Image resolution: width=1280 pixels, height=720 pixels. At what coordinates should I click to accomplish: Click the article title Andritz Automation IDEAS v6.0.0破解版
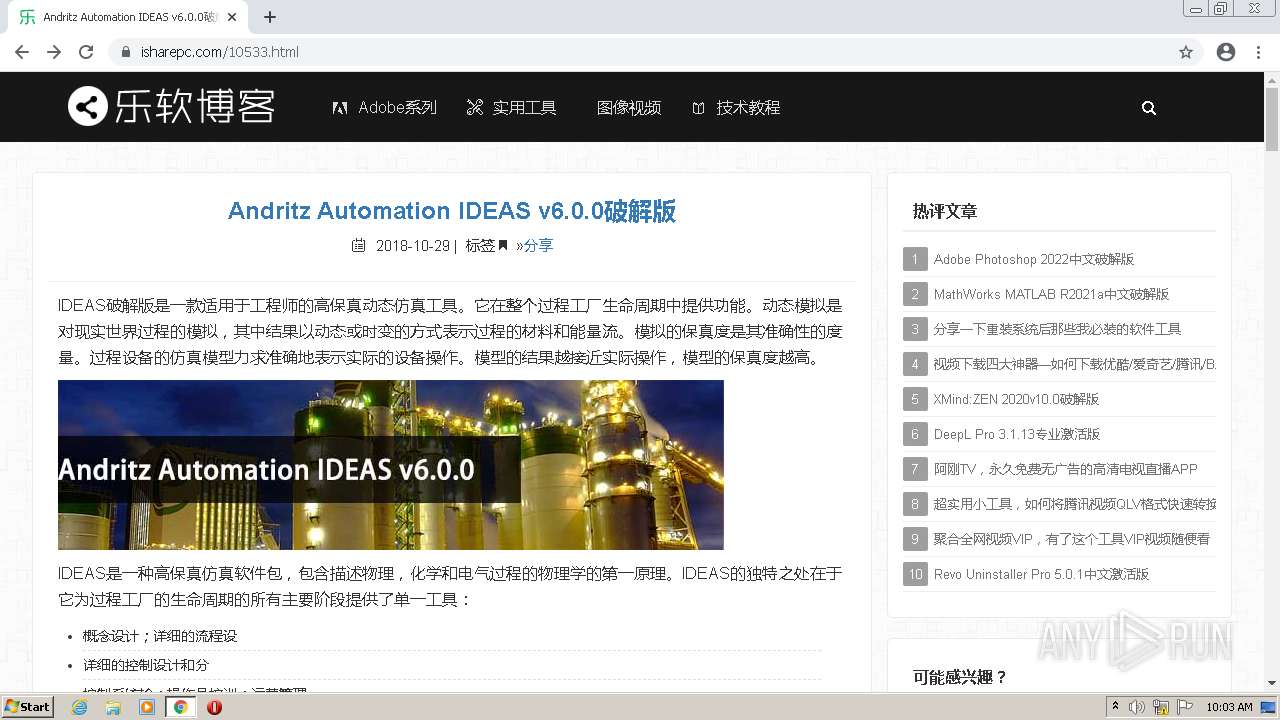click(452, 211)
